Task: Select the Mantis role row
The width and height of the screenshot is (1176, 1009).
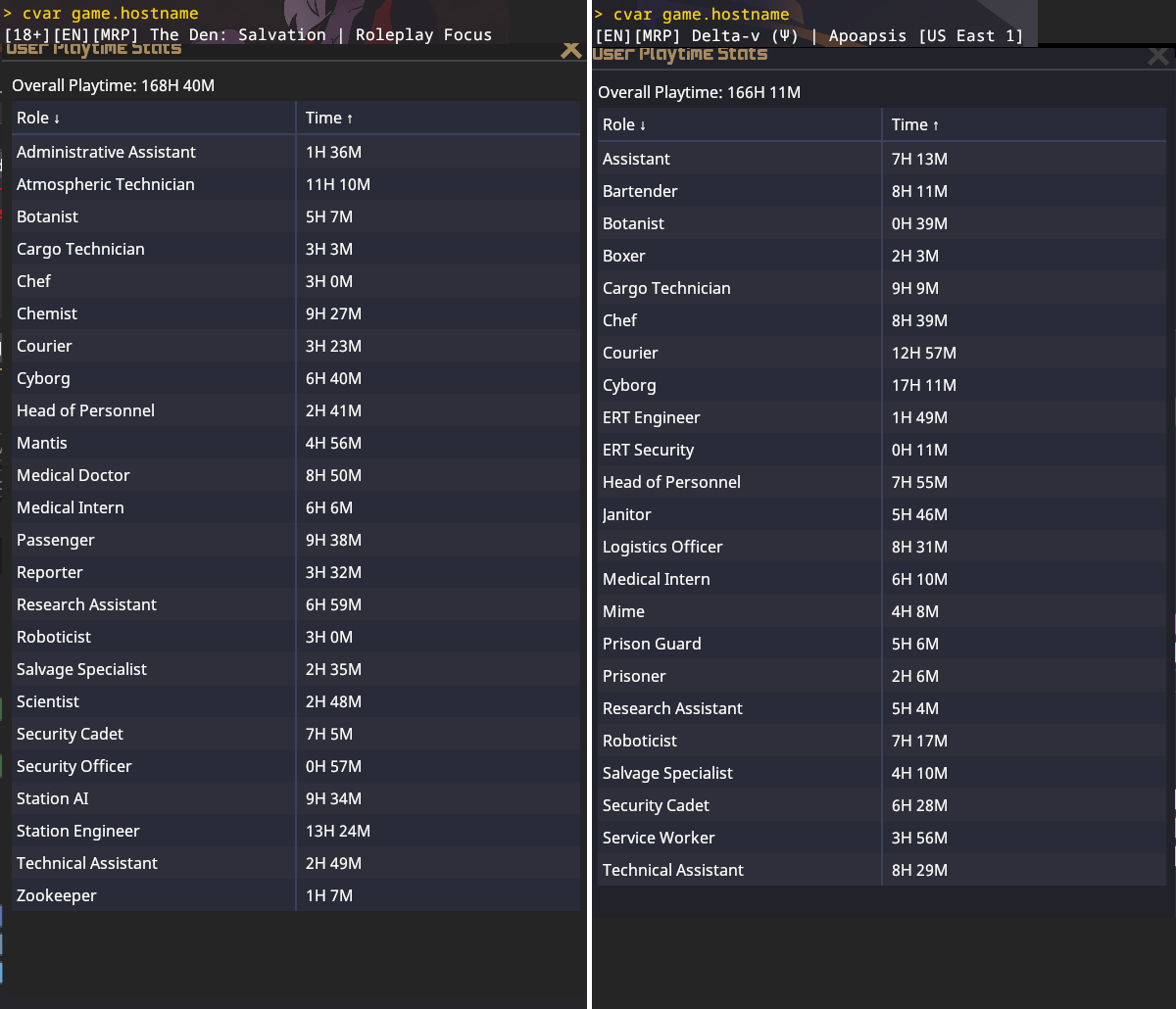Action: tap(42, 443)
